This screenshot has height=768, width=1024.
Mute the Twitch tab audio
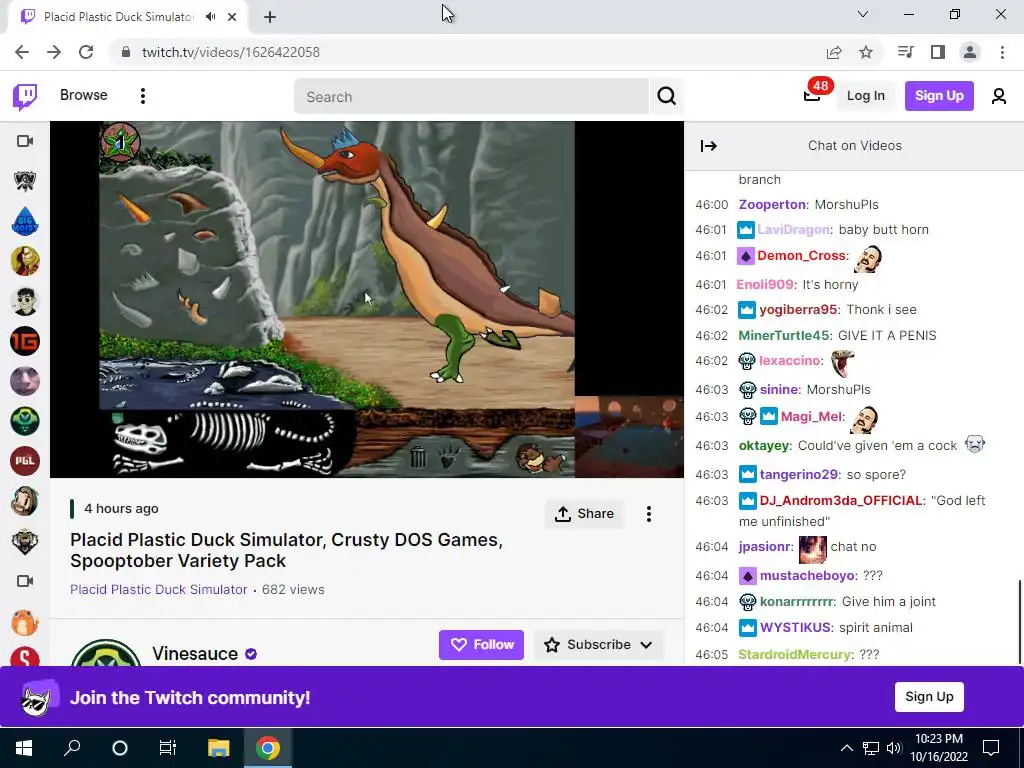(211, 17)
